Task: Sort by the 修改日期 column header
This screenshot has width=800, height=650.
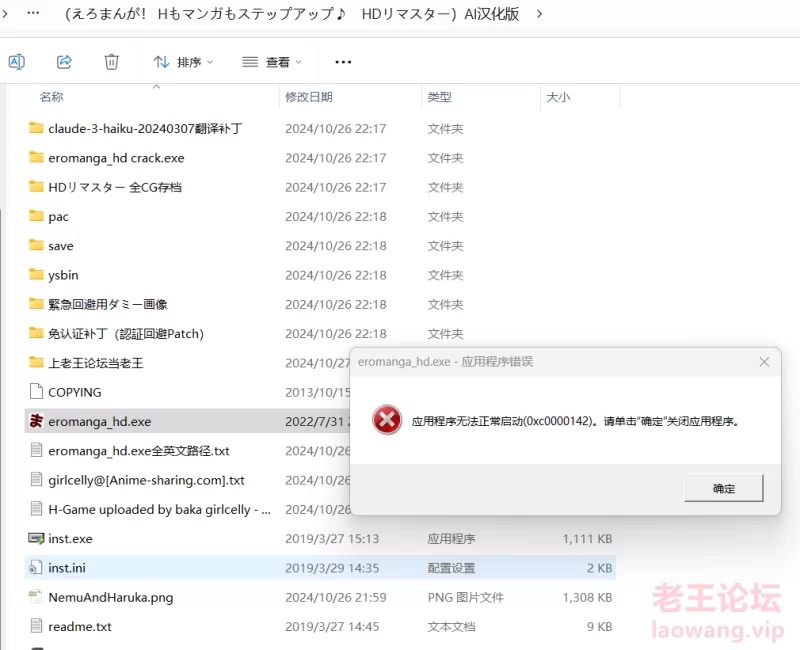Action: 309,97
